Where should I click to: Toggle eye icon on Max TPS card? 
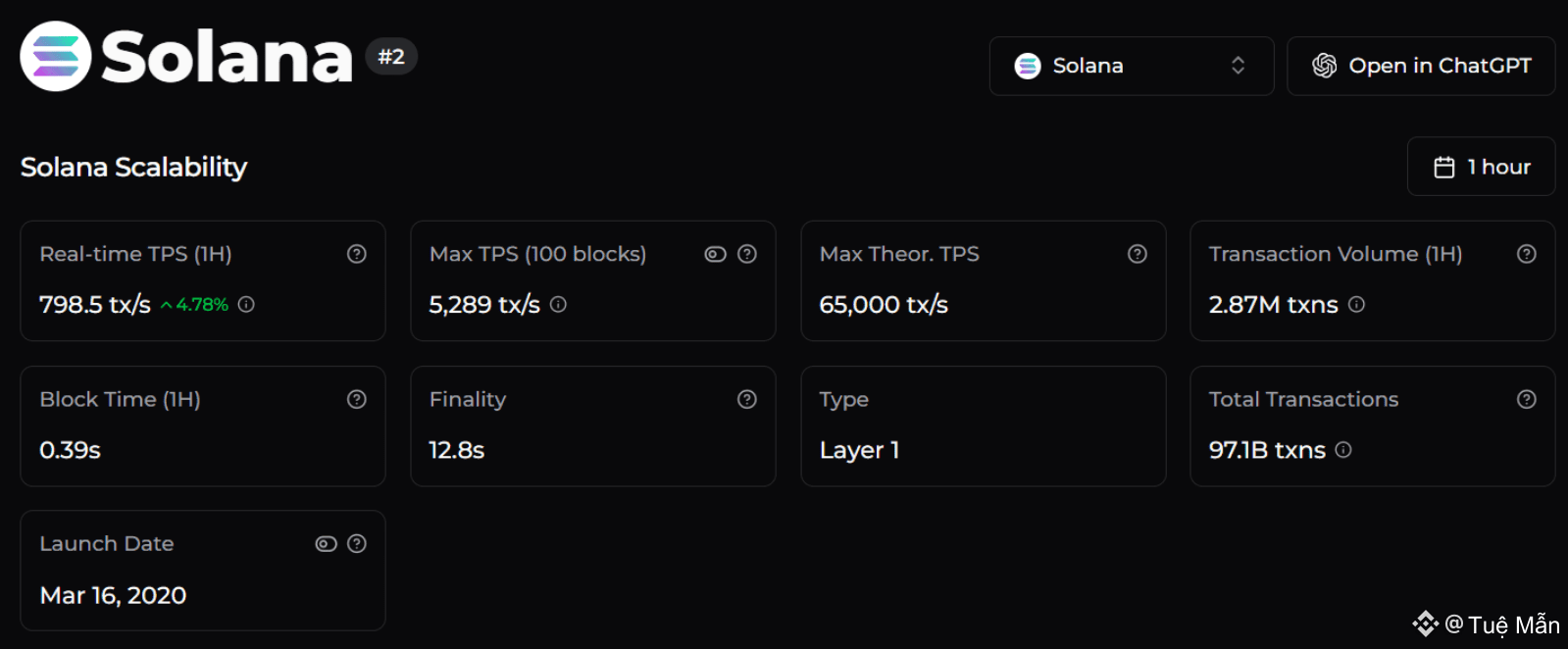tap(716, 254)
